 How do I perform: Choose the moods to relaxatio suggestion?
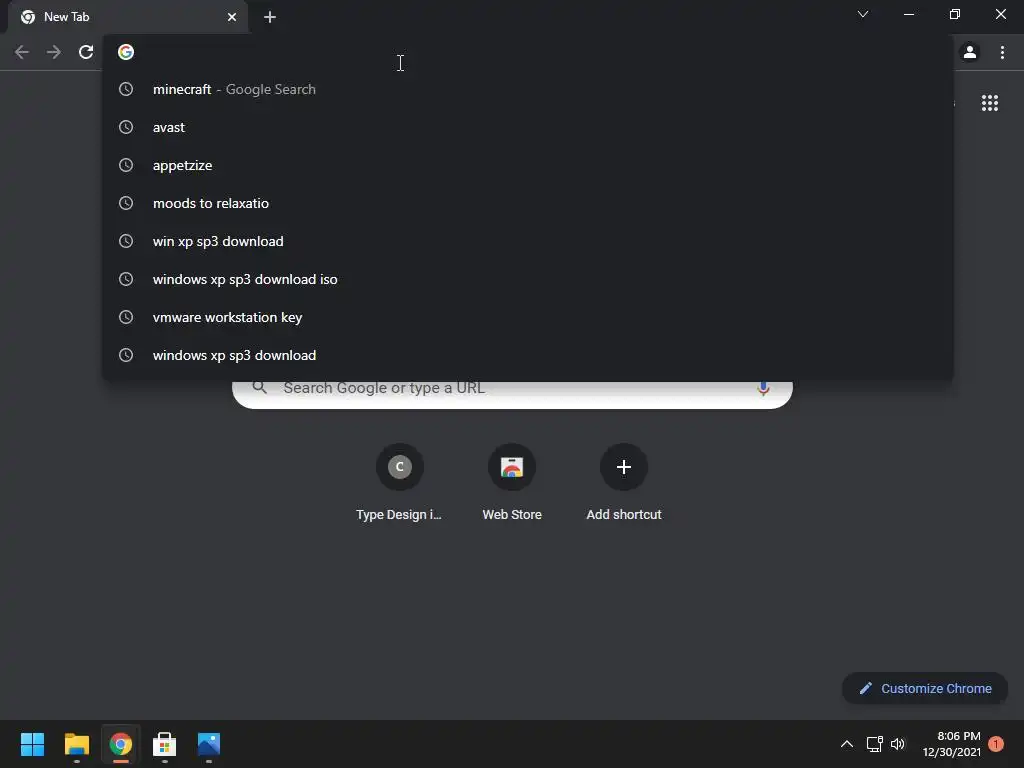(528, 203)
